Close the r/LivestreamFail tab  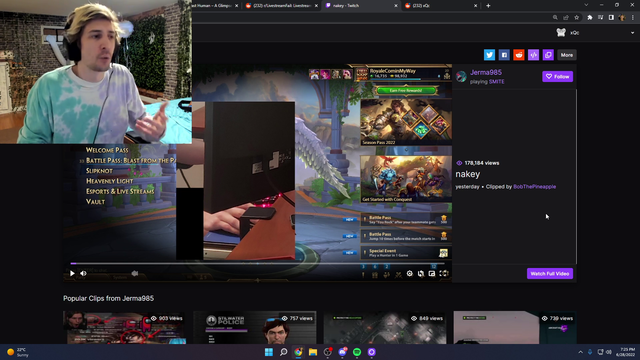(x=316, y=6)
